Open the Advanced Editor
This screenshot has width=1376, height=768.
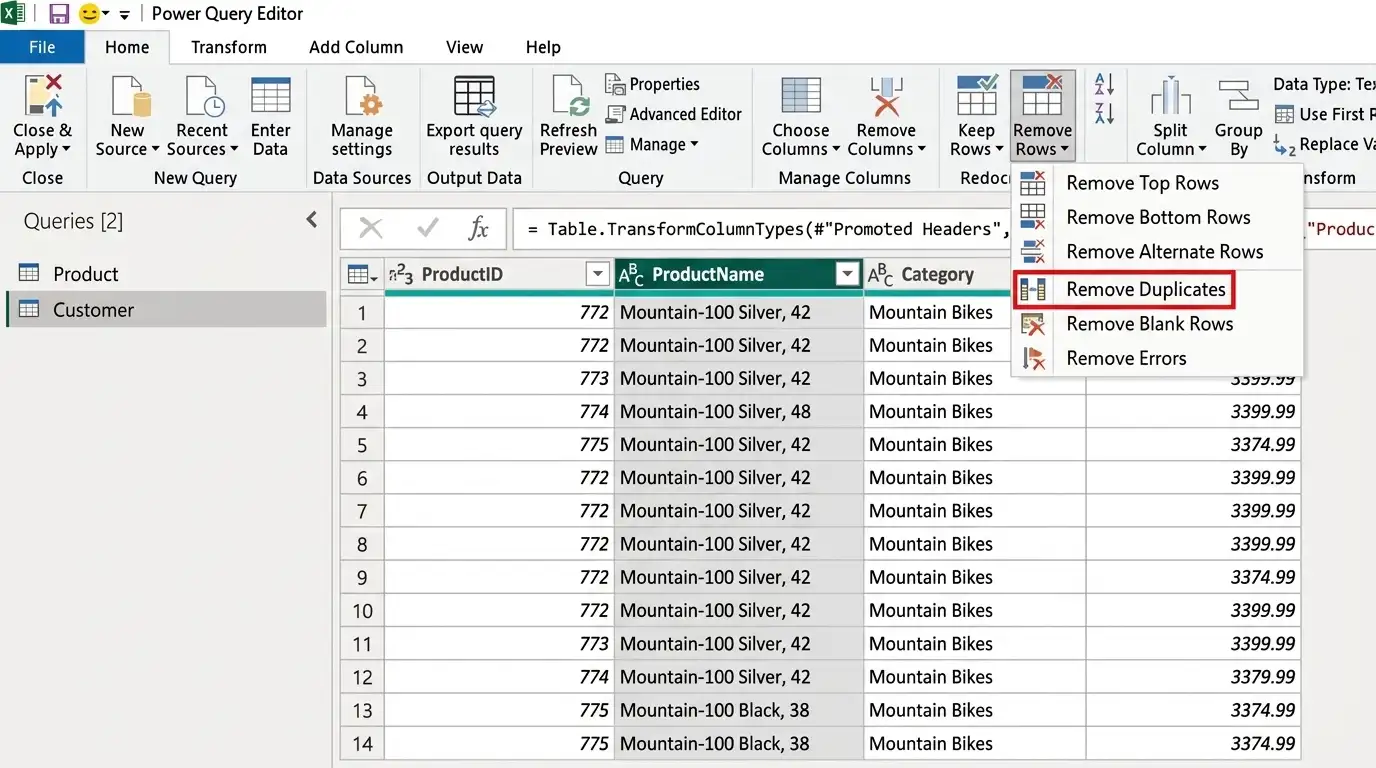pos(673,114)
